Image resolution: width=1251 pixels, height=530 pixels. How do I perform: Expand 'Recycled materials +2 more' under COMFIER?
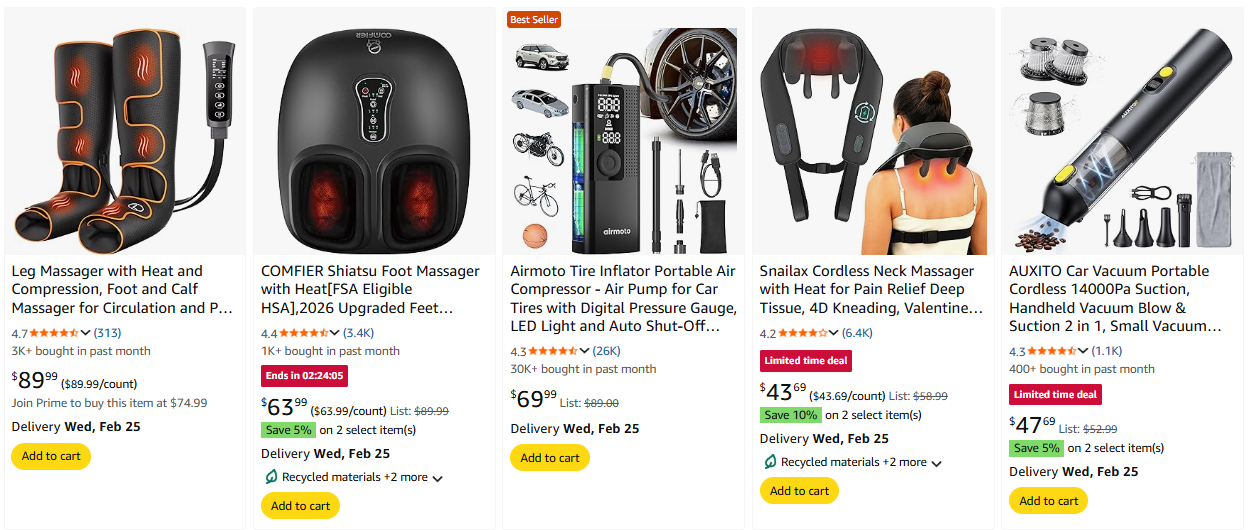(x=437, y=478)
